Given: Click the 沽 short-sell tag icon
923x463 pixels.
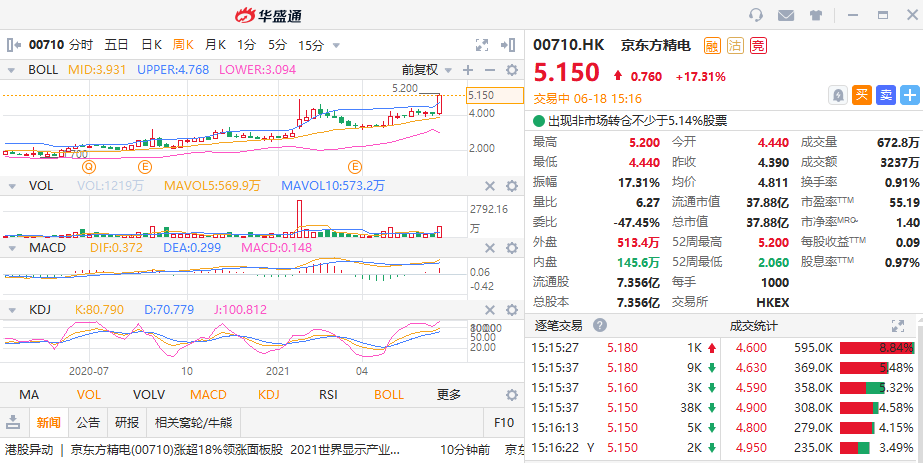Looking at the screenshot, I should [736, 45].
